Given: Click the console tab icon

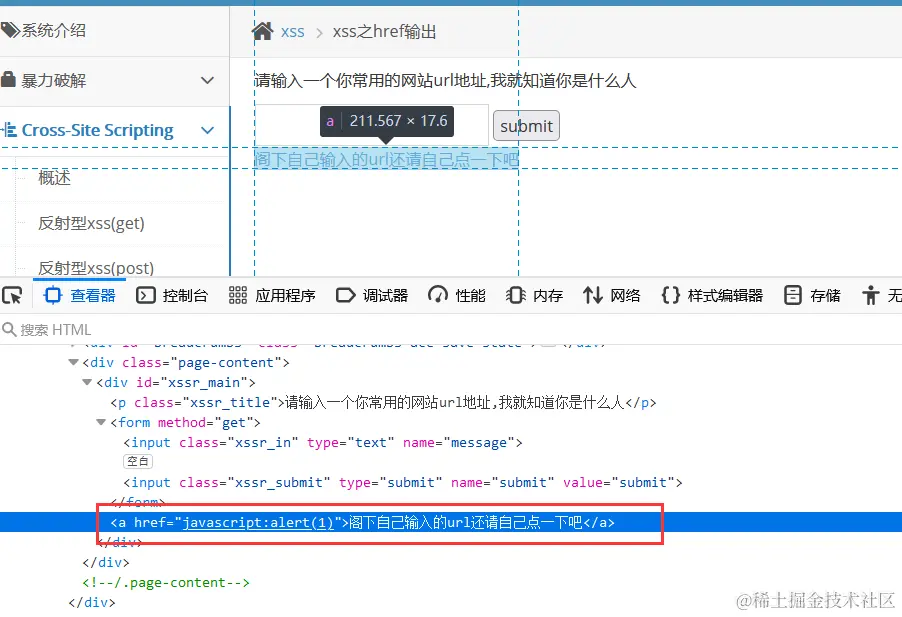Looking at the screenshot, I should point(146,296).
